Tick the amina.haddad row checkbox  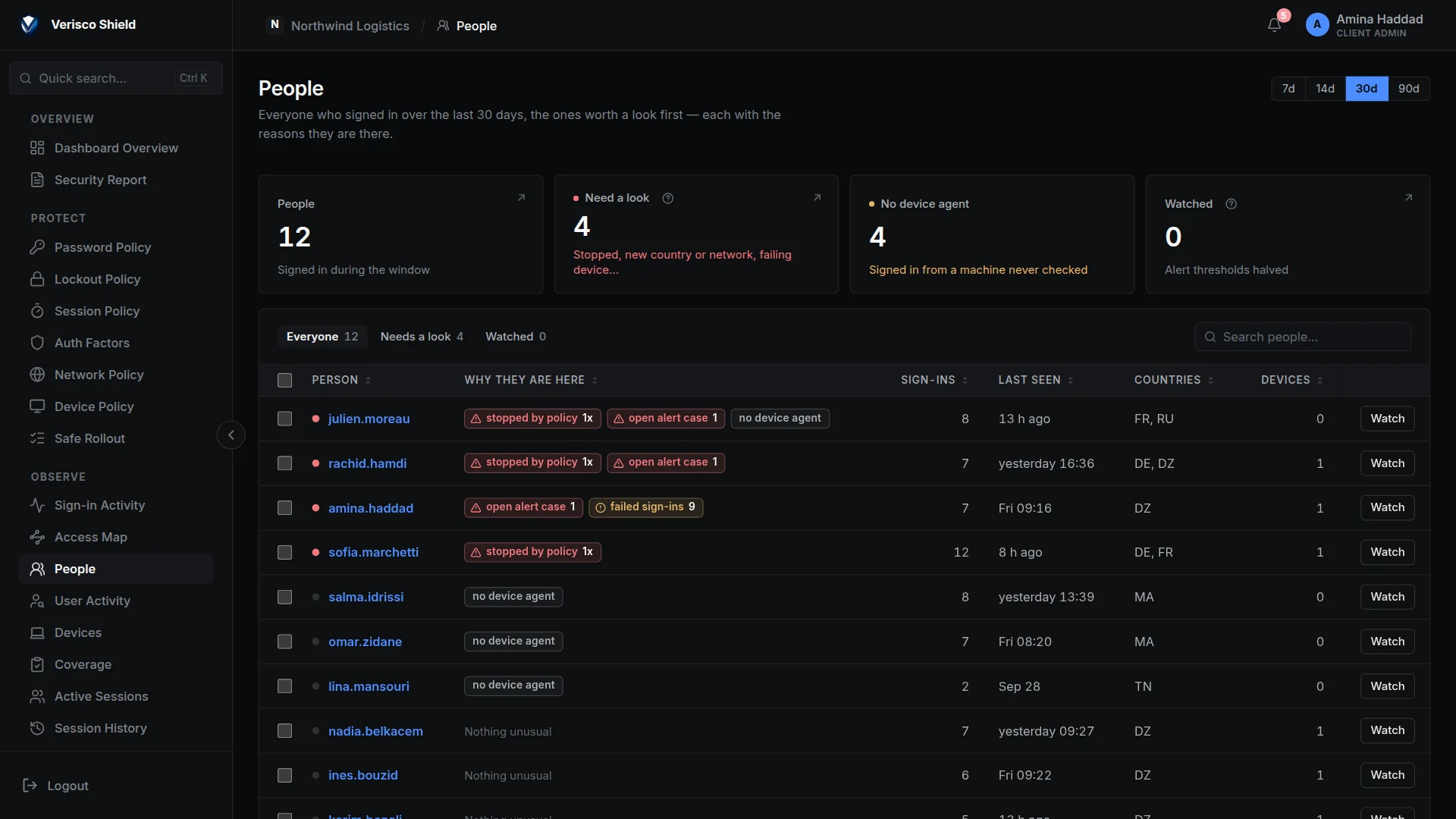(x=284, y=507)
